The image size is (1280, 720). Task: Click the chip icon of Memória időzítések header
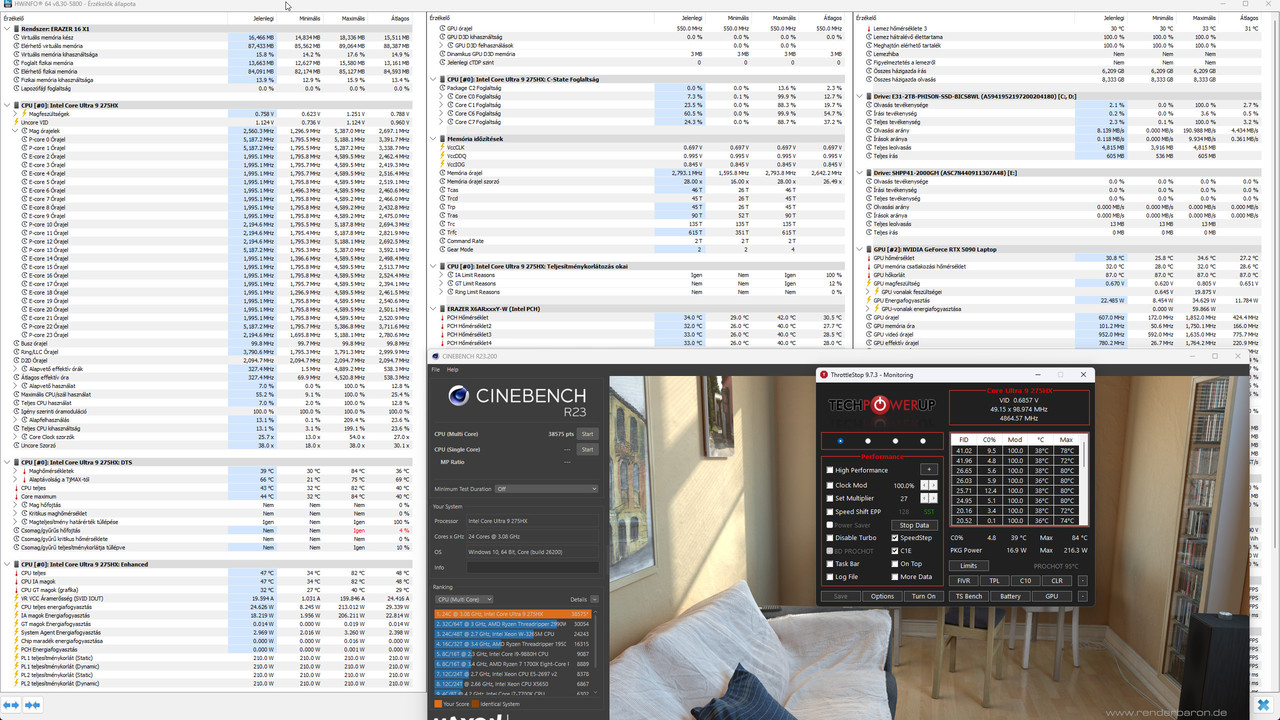pos(441,139)
